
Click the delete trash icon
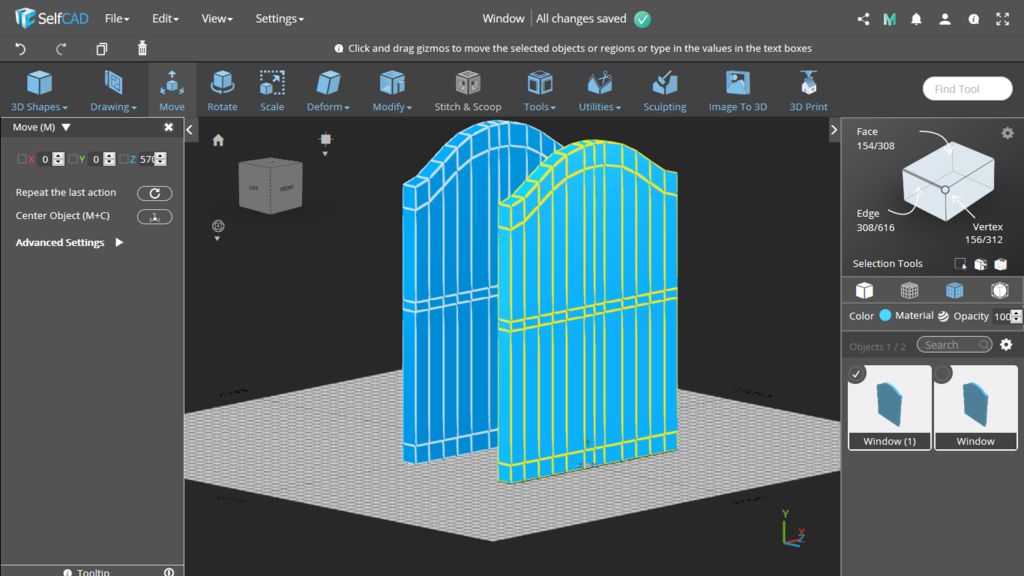click(142, 48)
